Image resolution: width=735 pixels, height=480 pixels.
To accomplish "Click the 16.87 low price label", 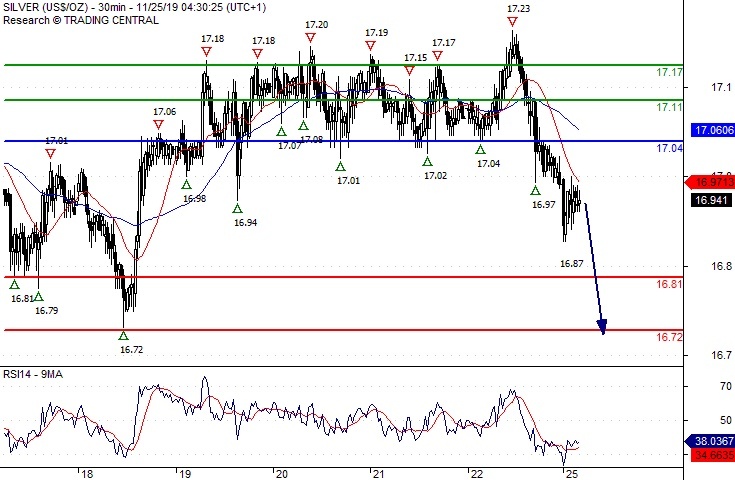I will (572, 263).
